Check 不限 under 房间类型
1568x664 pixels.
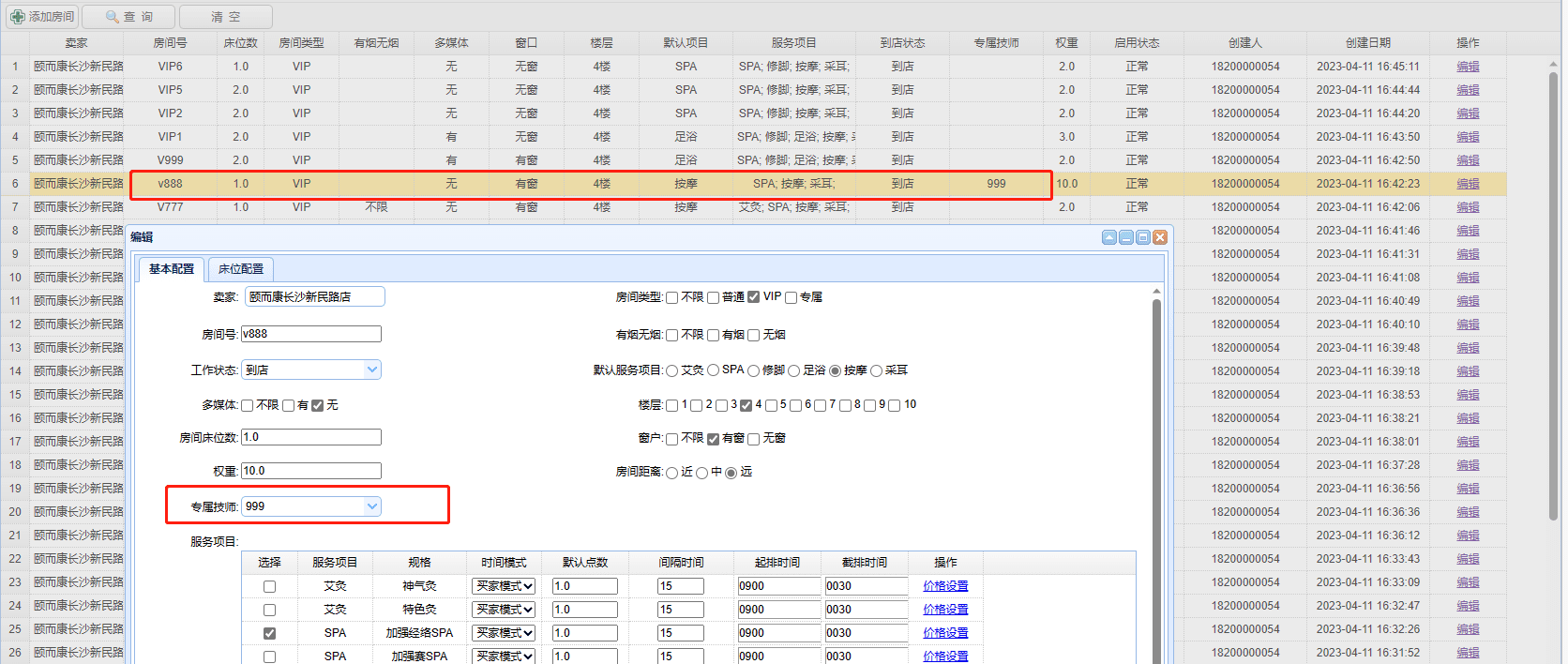(x=671, y=298)
